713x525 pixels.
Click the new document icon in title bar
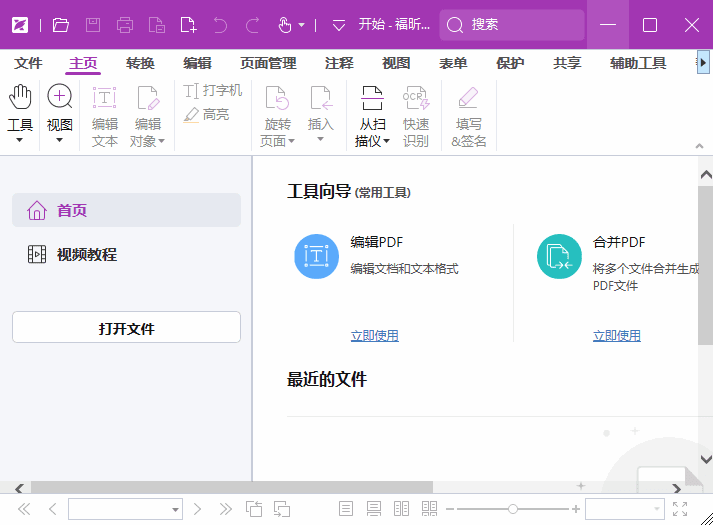(188, 25)
